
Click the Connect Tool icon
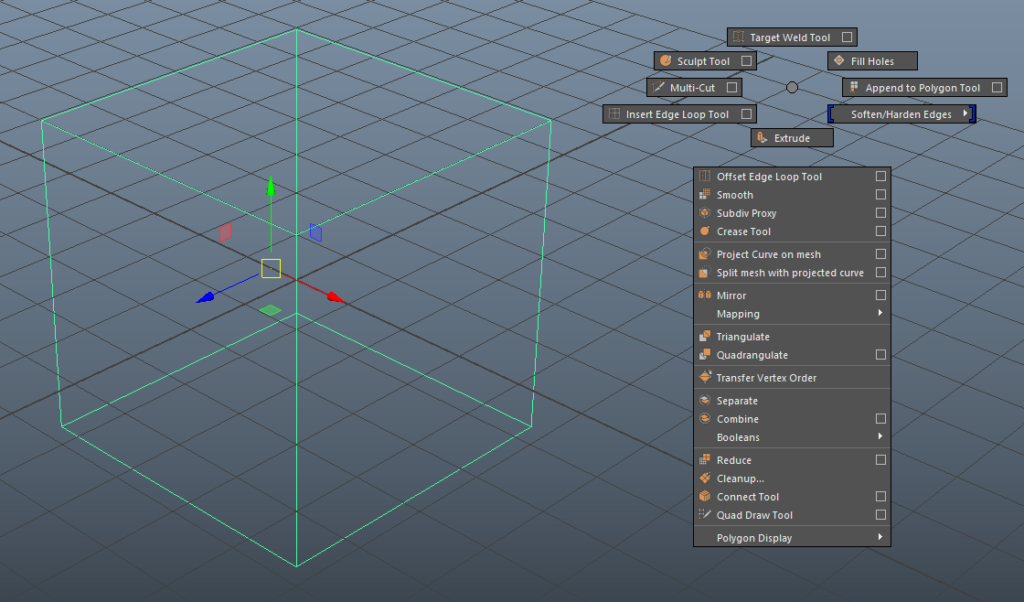tap(705, 496)
